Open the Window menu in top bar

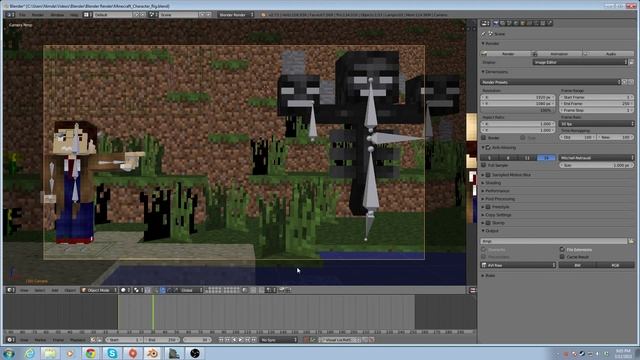[x=57, y=15]
